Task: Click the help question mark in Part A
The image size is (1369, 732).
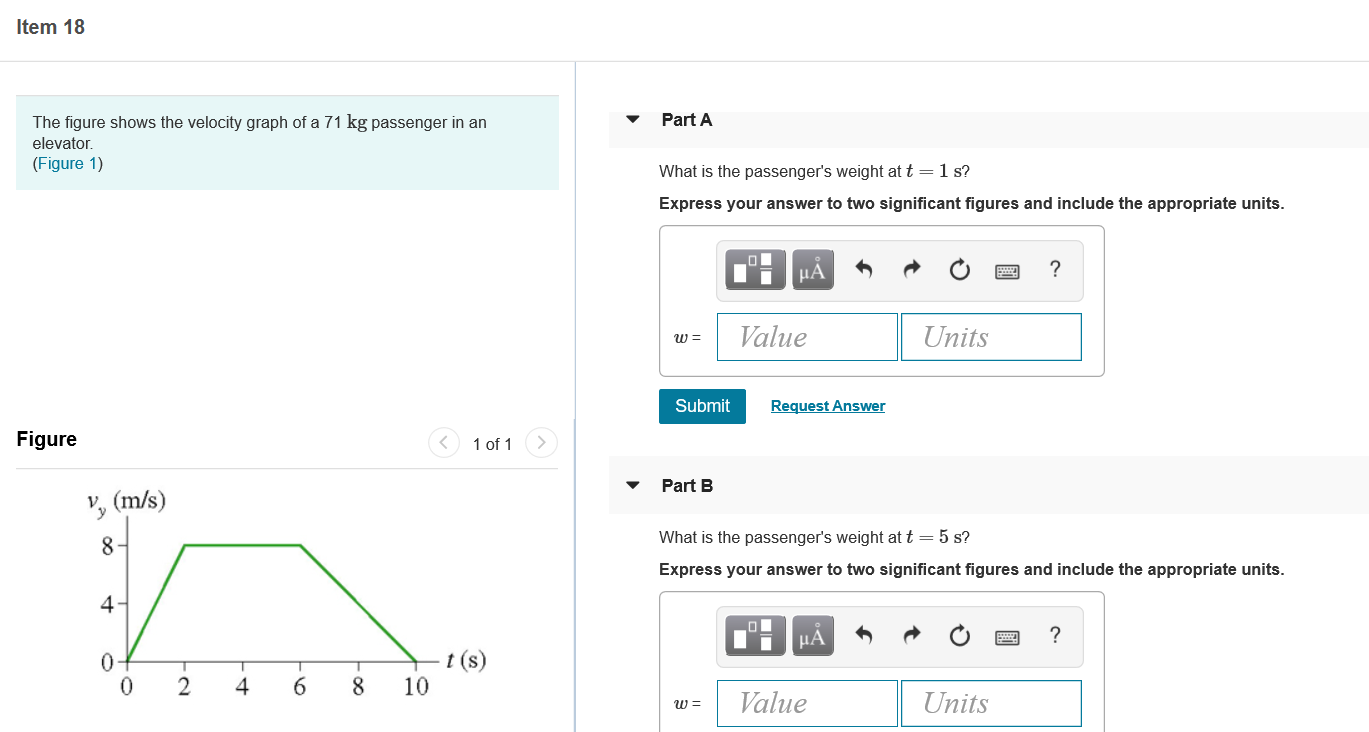Action: [x=1054, y=269]
